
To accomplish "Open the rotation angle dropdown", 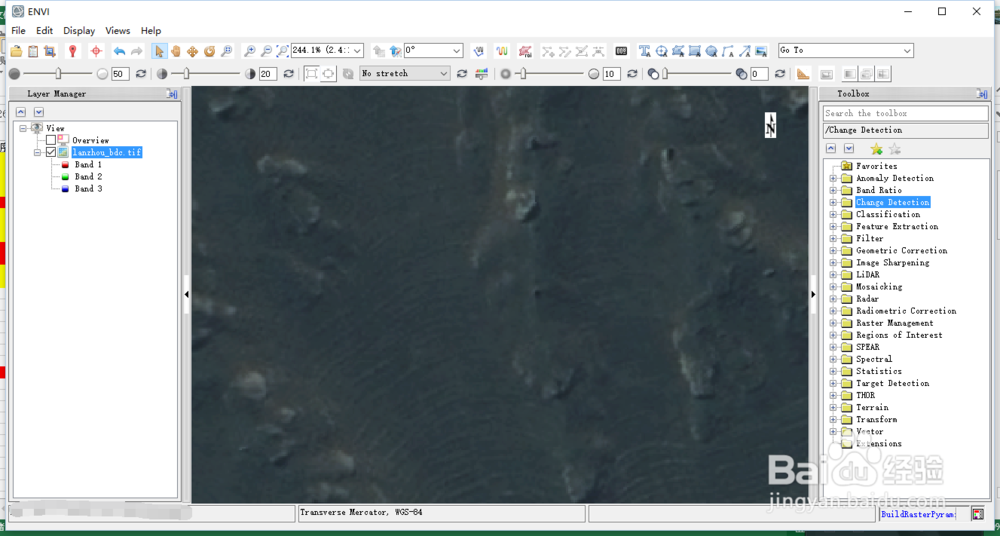I will [x=457, y=50].
